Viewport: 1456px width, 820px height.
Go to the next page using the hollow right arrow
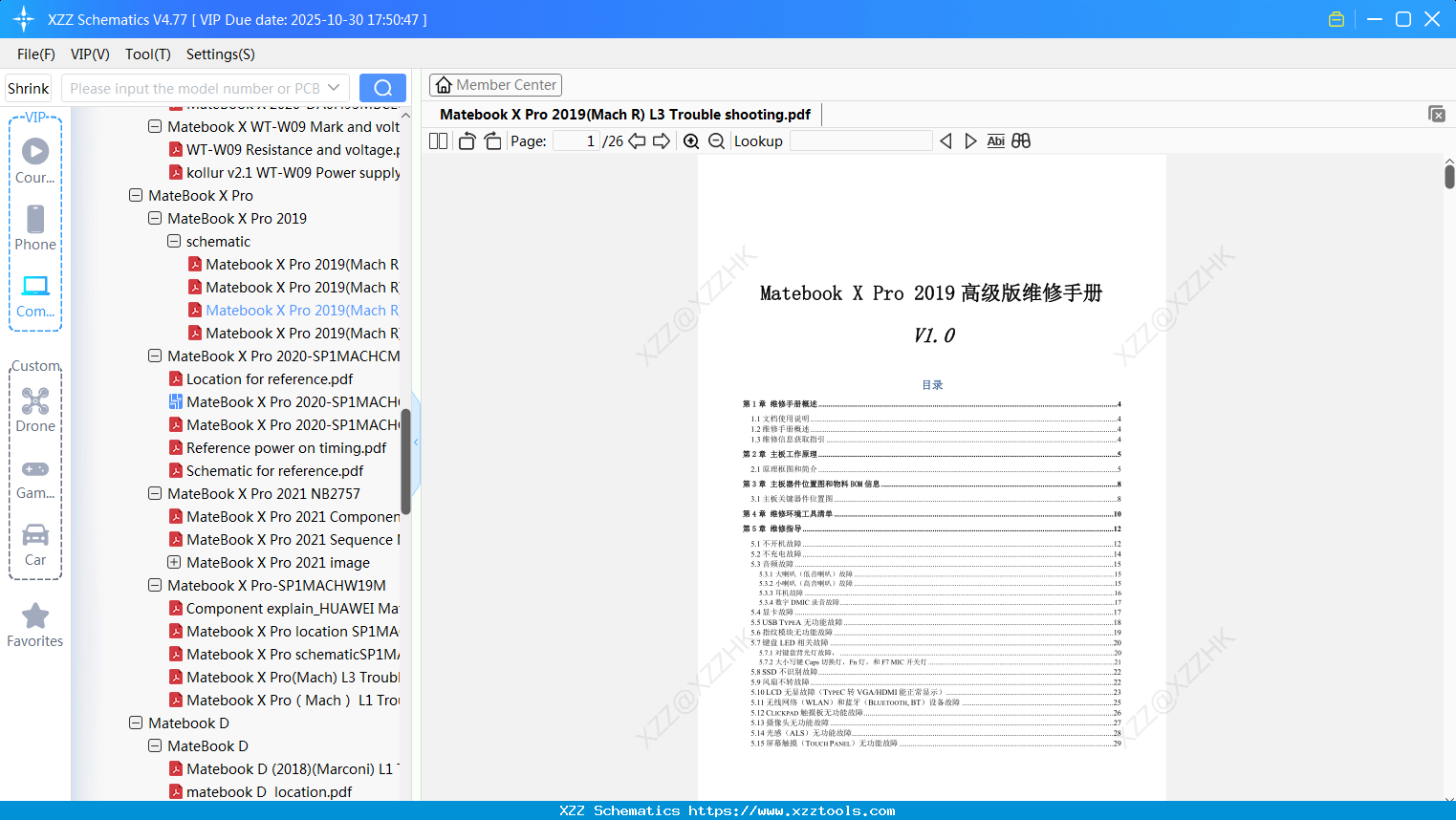click(x=662, y=141)
